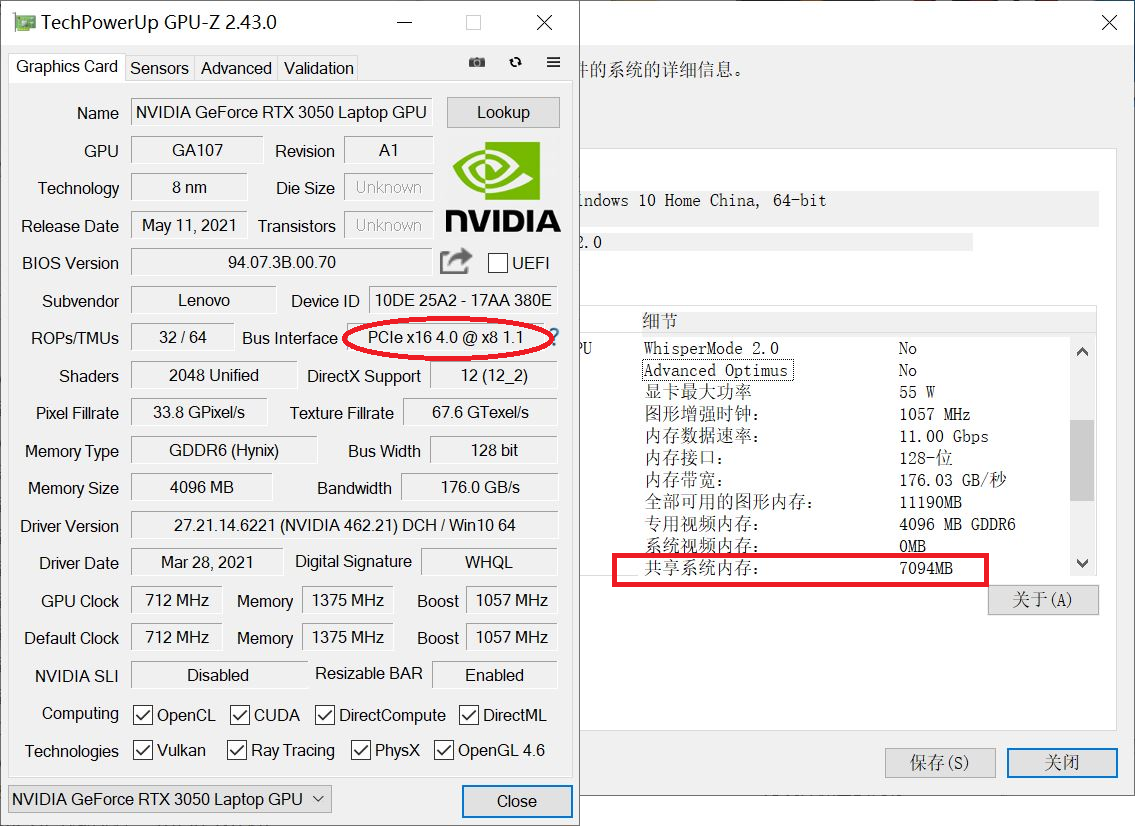Click the Resizable BAR Enabled field

click(x=495, y=675)
